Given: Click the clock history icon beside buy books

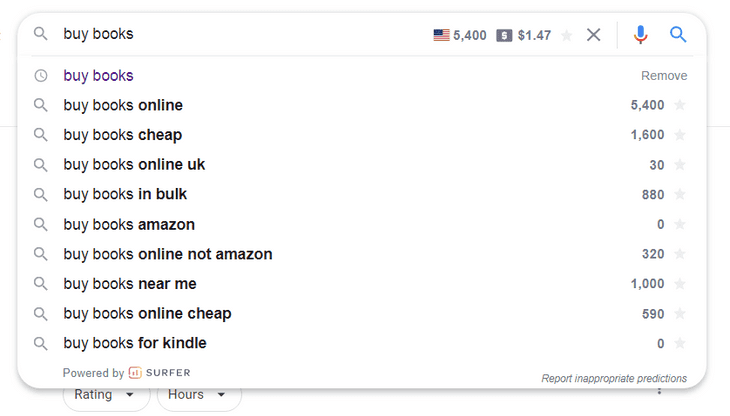Looking at the screenshot, I should point(41,76).
